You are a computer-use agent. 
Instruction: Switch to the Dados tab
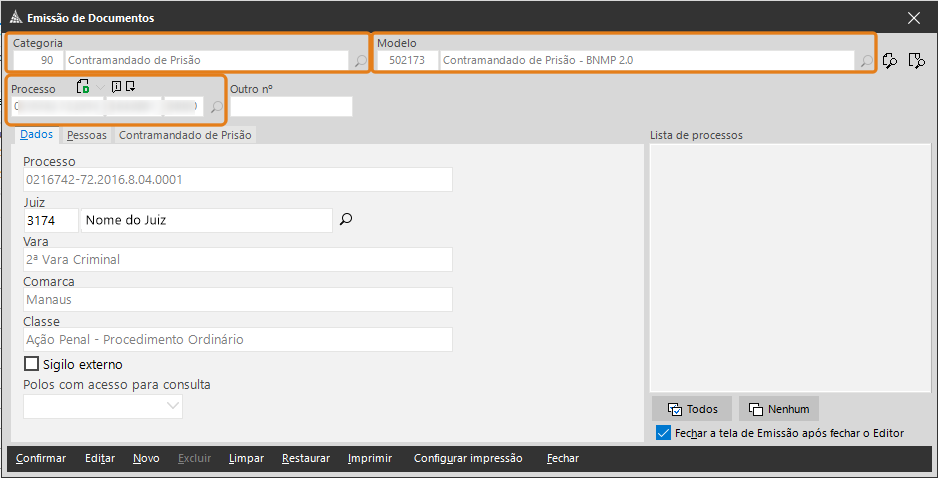pos(36,135)
